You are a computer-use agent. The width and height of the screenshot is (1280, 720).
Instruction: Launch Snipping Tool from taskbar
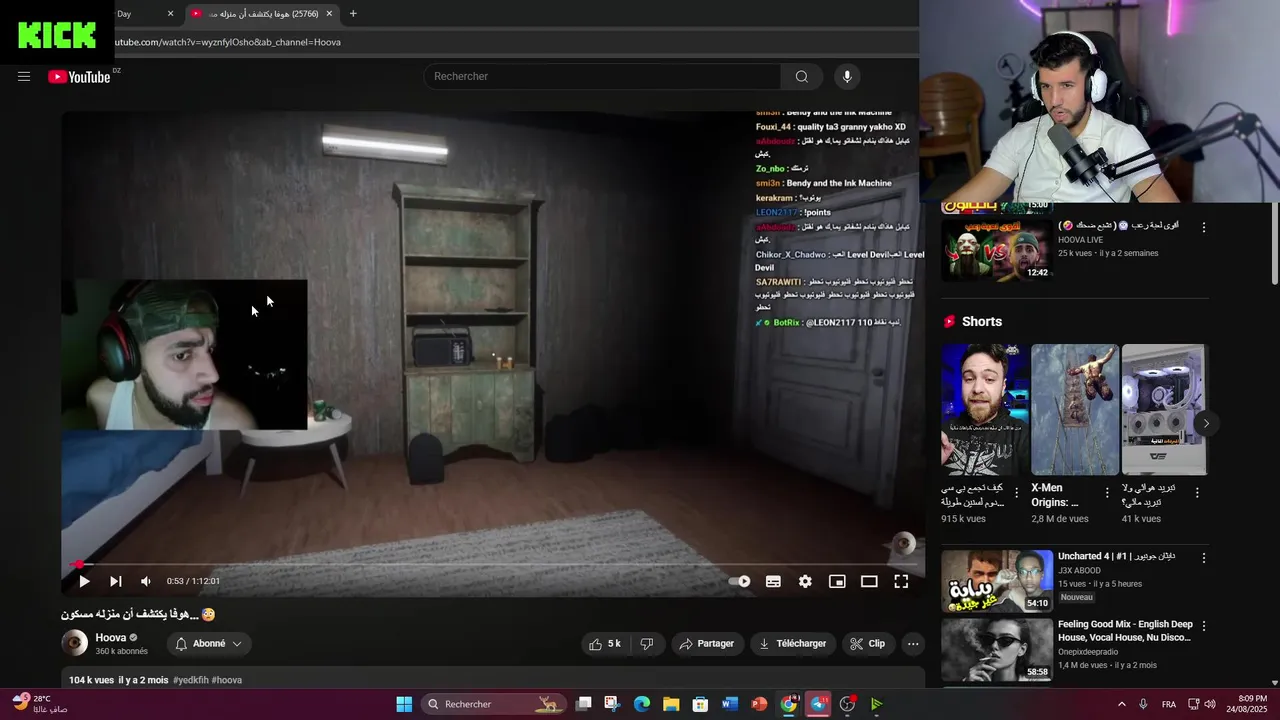tap(613, 704)
